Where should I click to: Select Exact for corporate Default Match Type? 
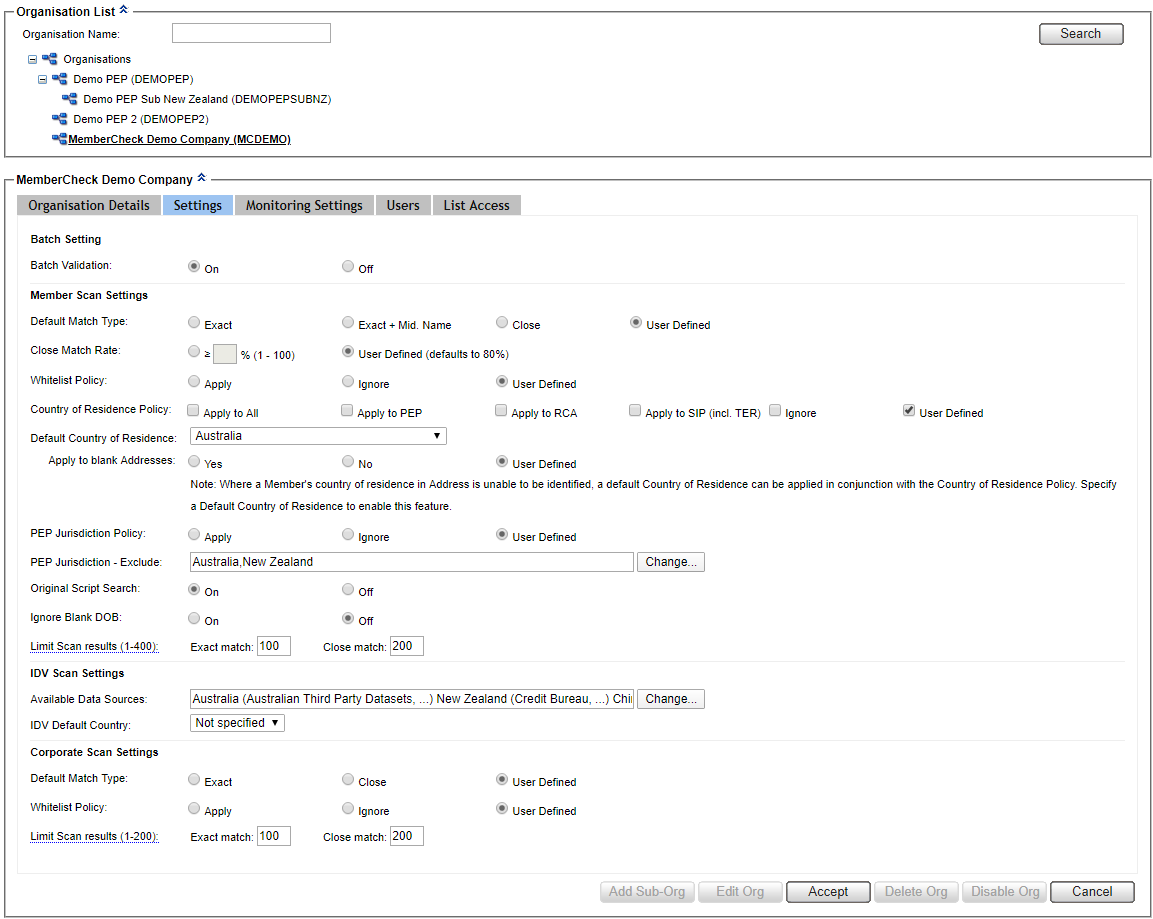194,779
